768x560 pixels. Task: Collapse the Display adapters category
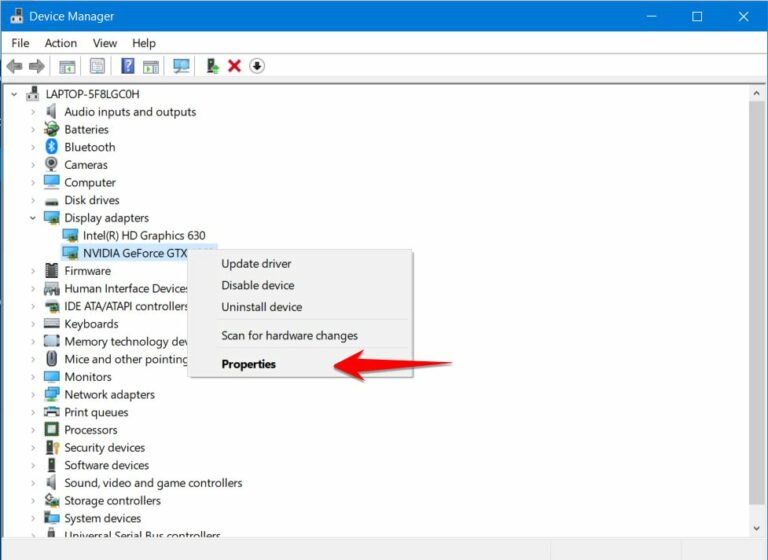[x=33, y=218]
